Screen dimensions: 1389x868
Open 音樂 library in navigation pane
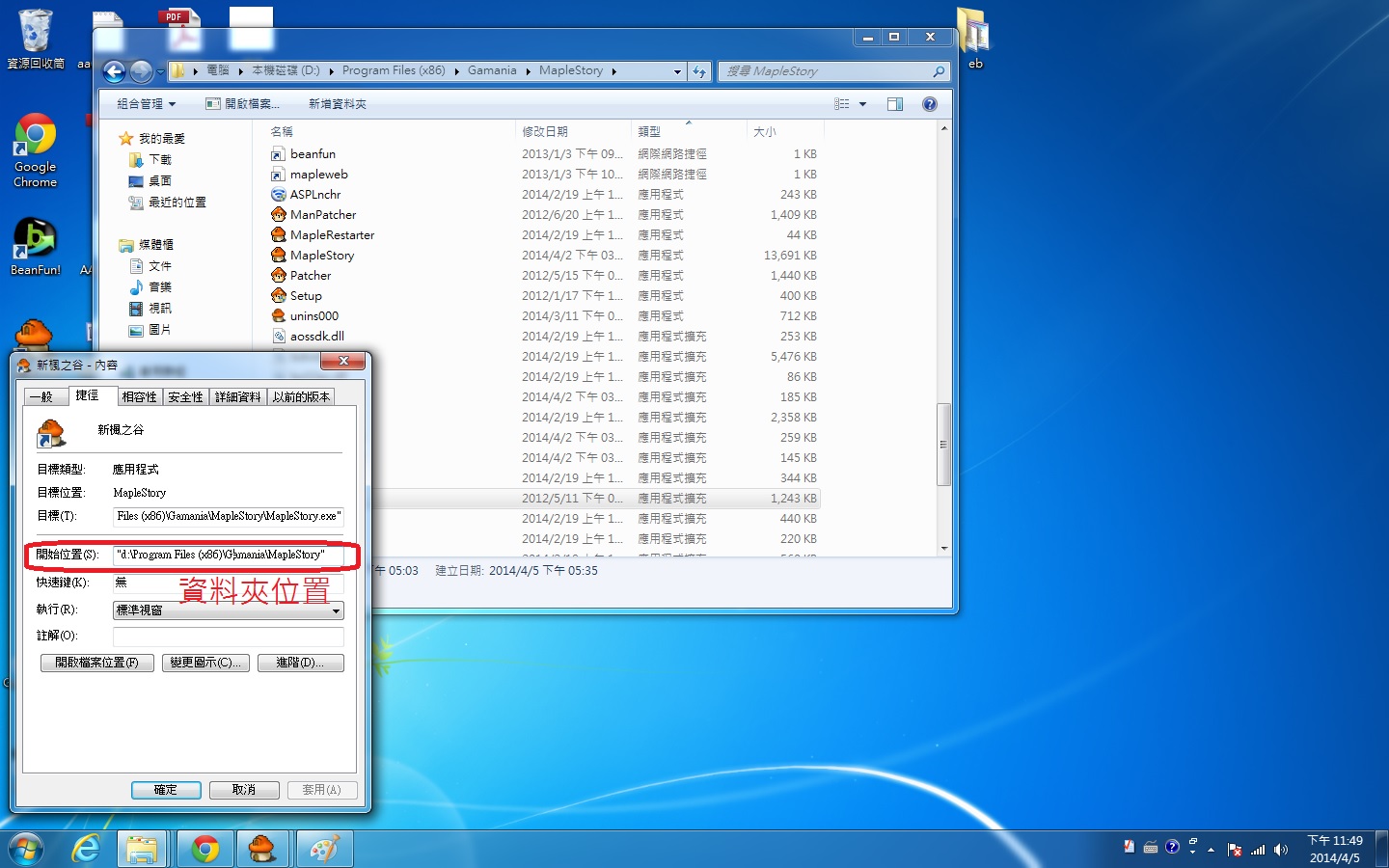[x=159, y=287]
